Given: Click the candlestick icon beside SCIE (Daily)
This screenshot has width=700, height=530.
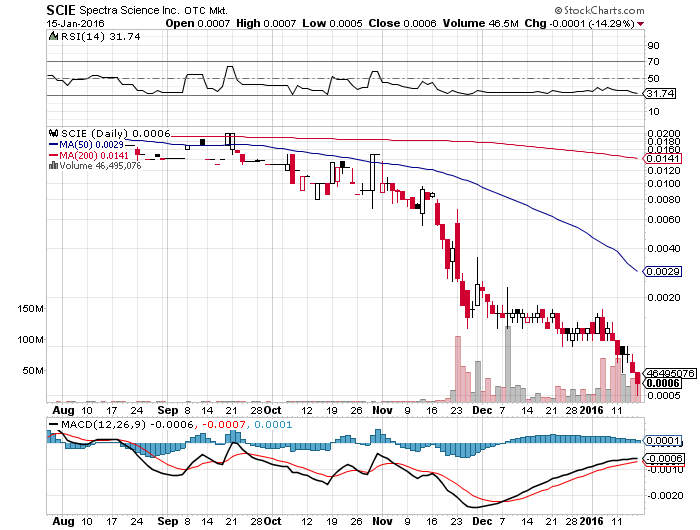Looking at the screenshot, I should coord(54,133).
